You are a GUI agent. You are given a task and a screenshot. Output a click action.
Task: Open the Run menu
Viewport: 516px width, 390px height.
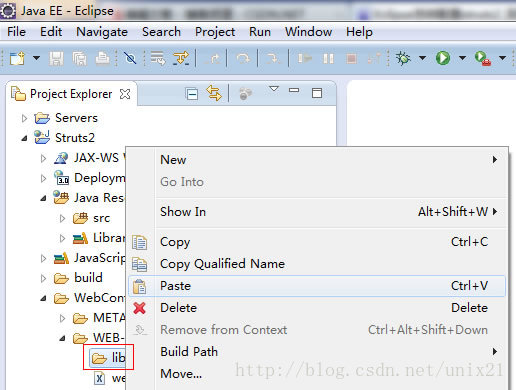[260, 32]
